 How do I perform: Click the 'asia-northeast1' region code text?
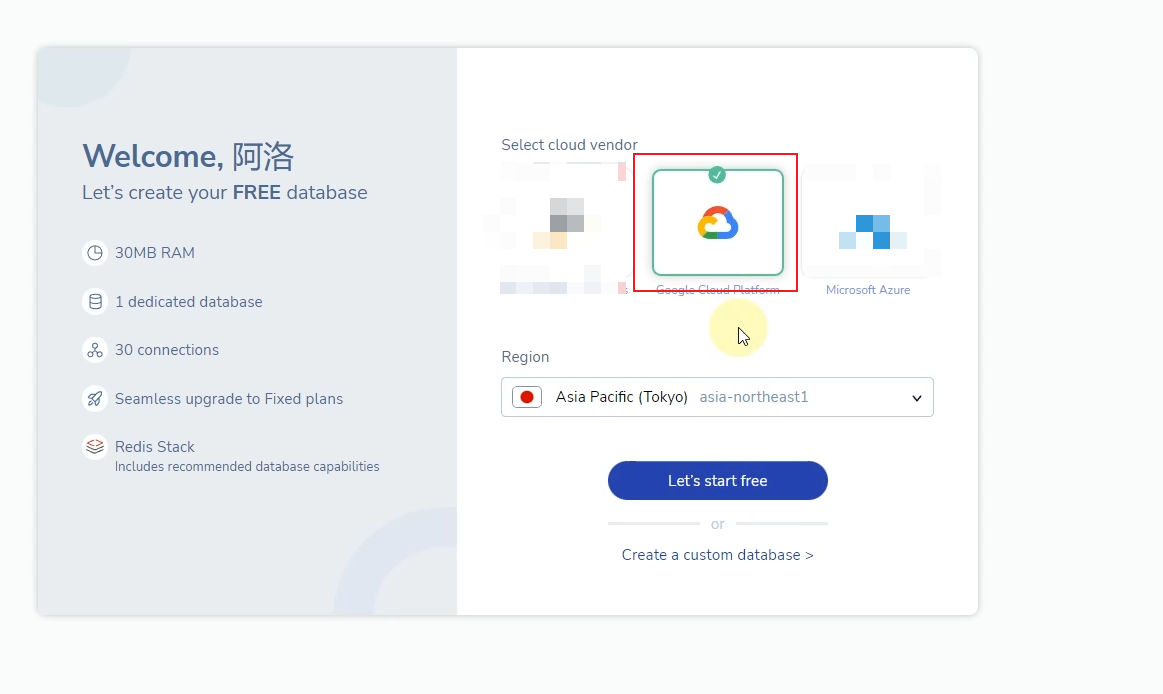[754, 397]
